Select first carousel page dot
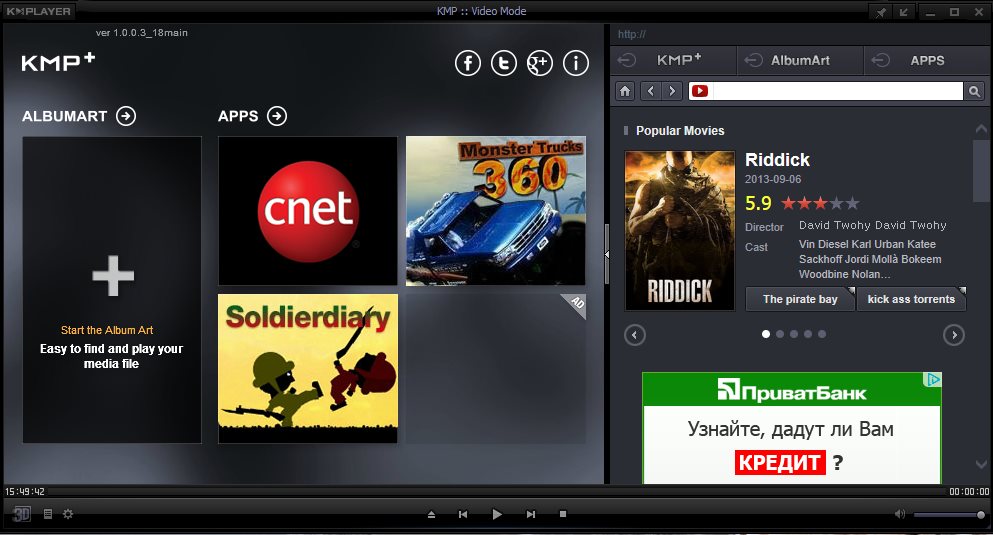993x535 pixels. 766,334
